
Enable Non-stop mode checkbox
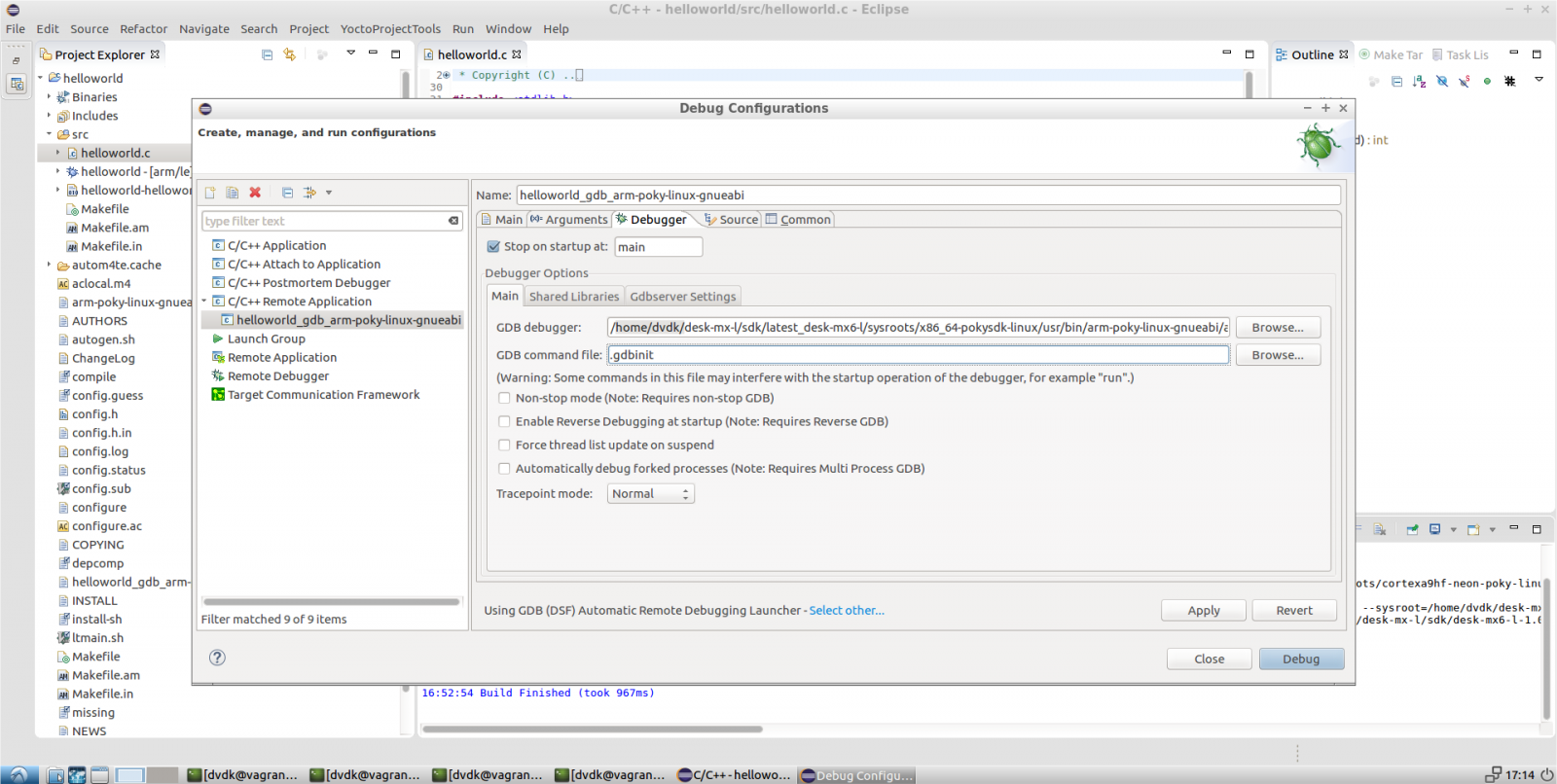[x=504, y=398]
